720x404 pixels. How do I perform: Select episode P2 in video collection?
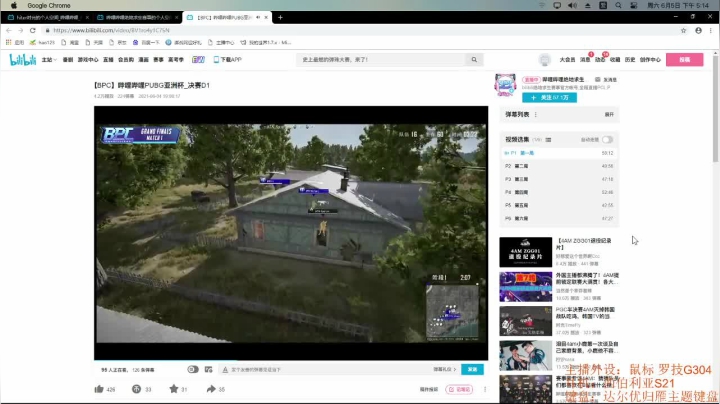point(559,166)
